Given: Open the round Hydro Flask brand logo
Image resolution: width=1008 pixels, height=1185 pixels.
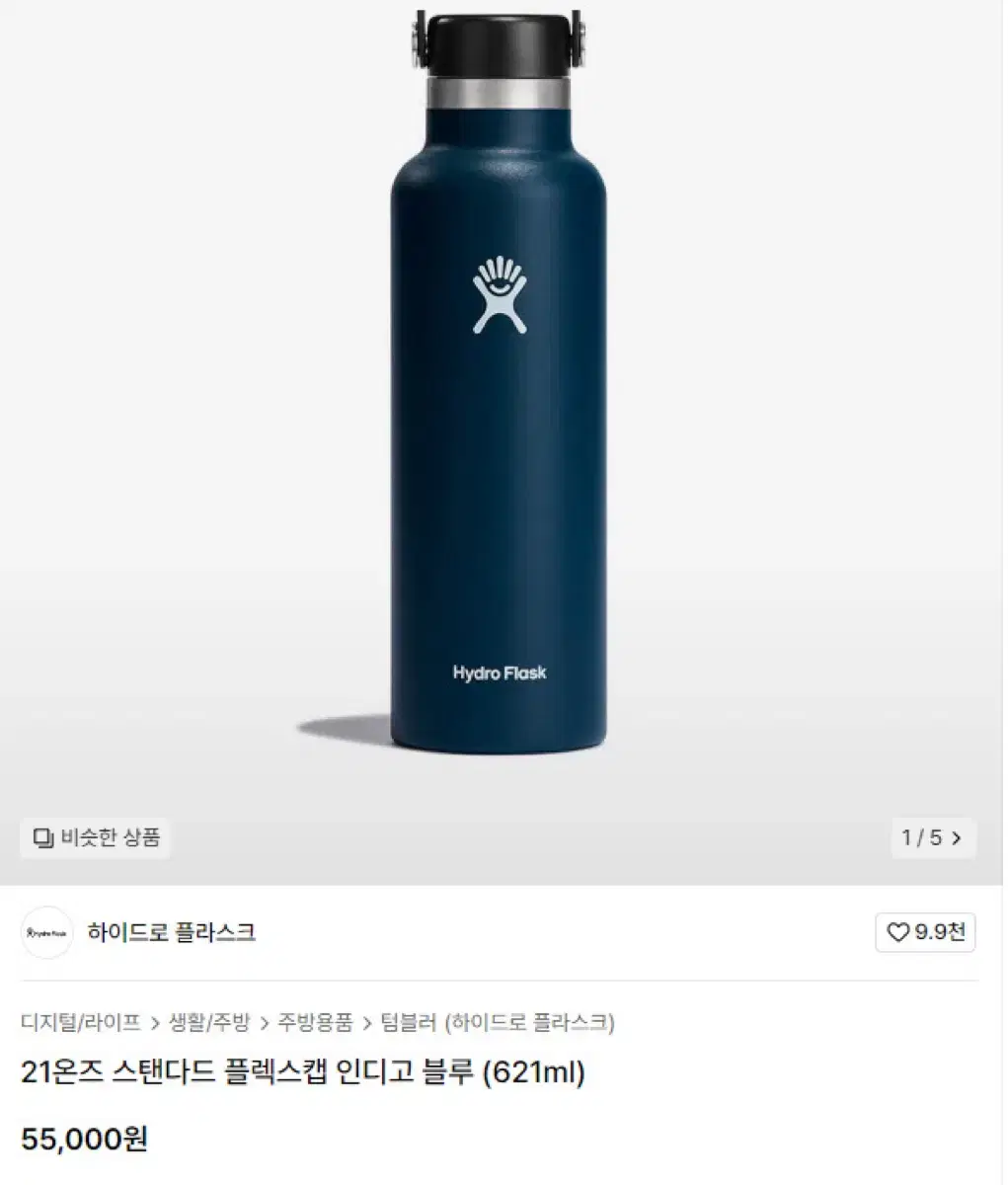Looking at the screenshot, I should 47,932.
